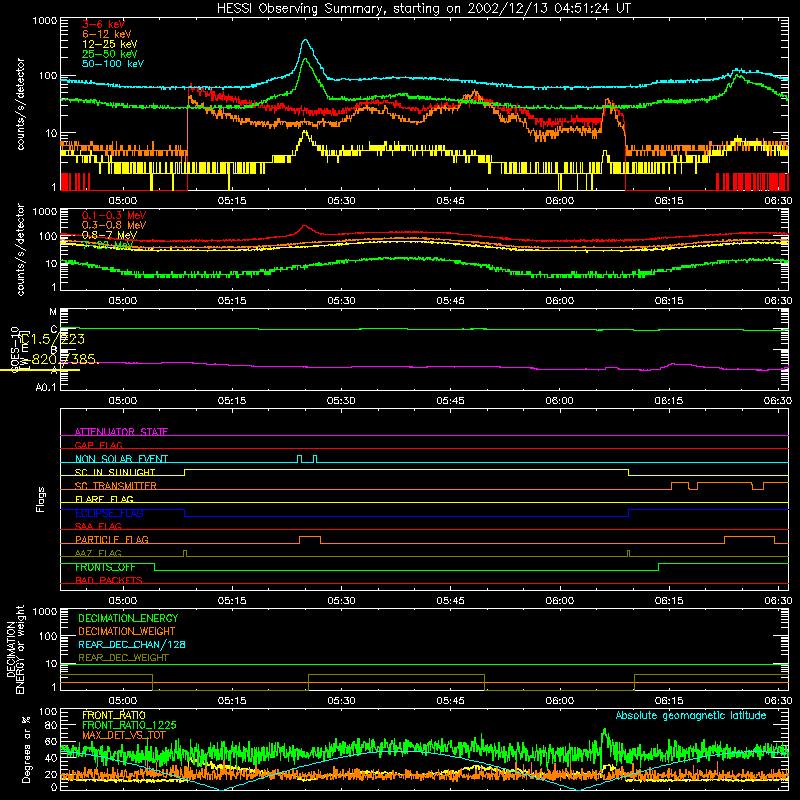The height and width of the screenshot is (800, 800).
Task: Click the green FRONT_RATIO_1225 legend label
Action: pos(129,725)
